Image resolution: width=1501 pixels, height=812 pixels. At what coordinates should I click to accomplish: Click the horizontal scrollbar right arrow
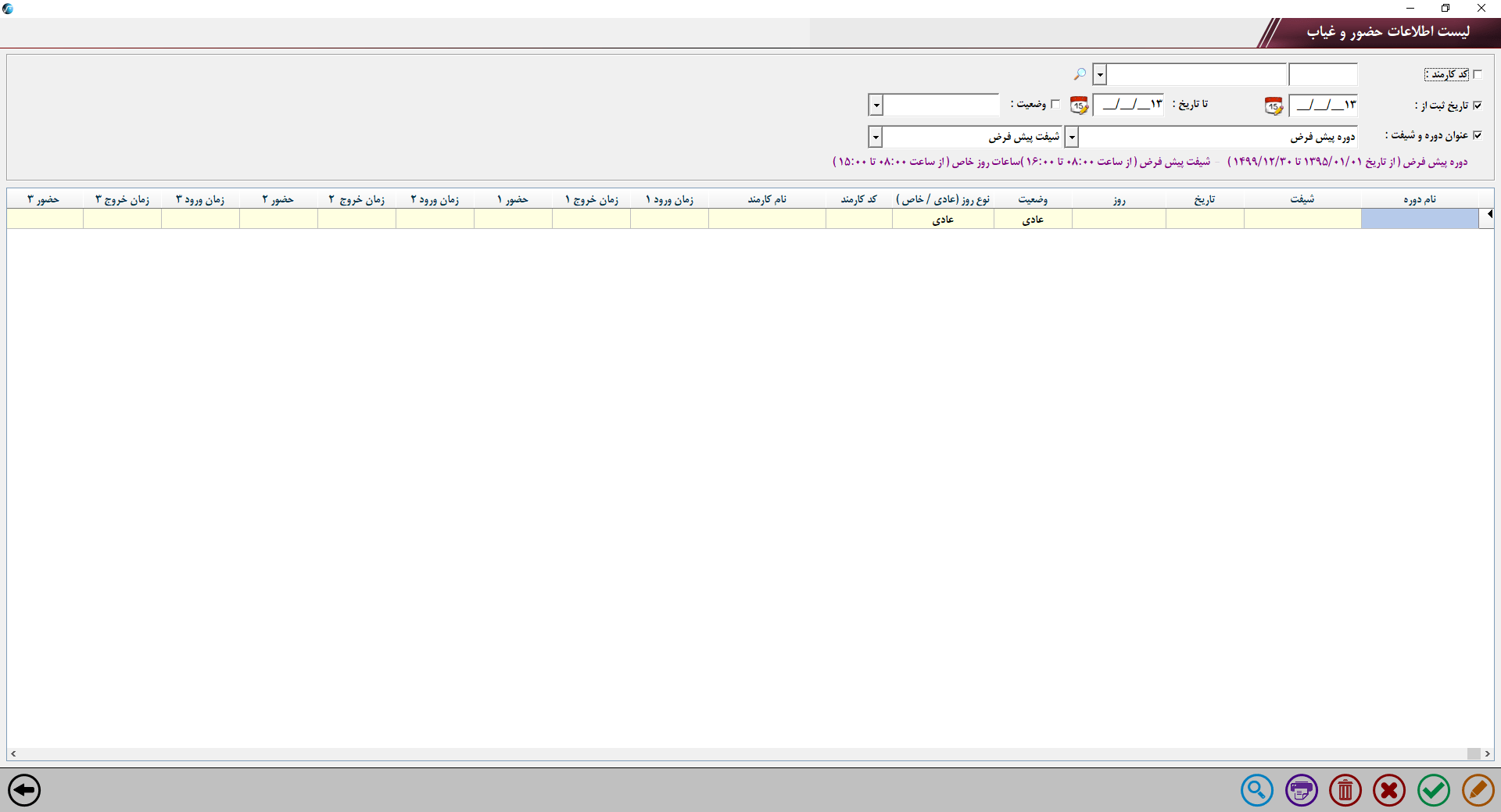[1487, 754]
